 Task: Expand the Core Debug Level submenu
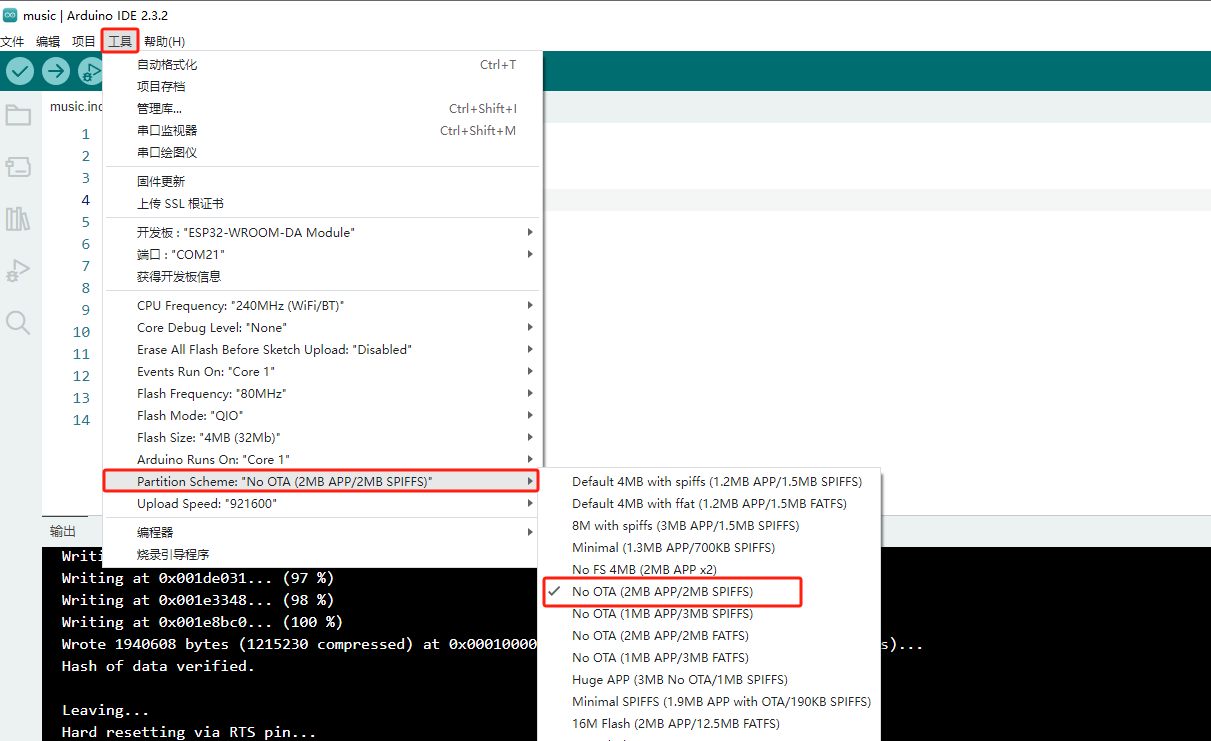click(x=322, y=327)
